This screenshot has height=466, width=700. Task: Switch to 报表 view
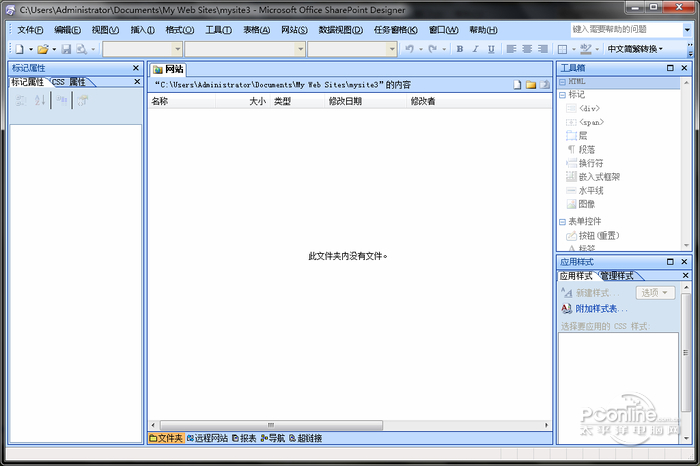244,438
